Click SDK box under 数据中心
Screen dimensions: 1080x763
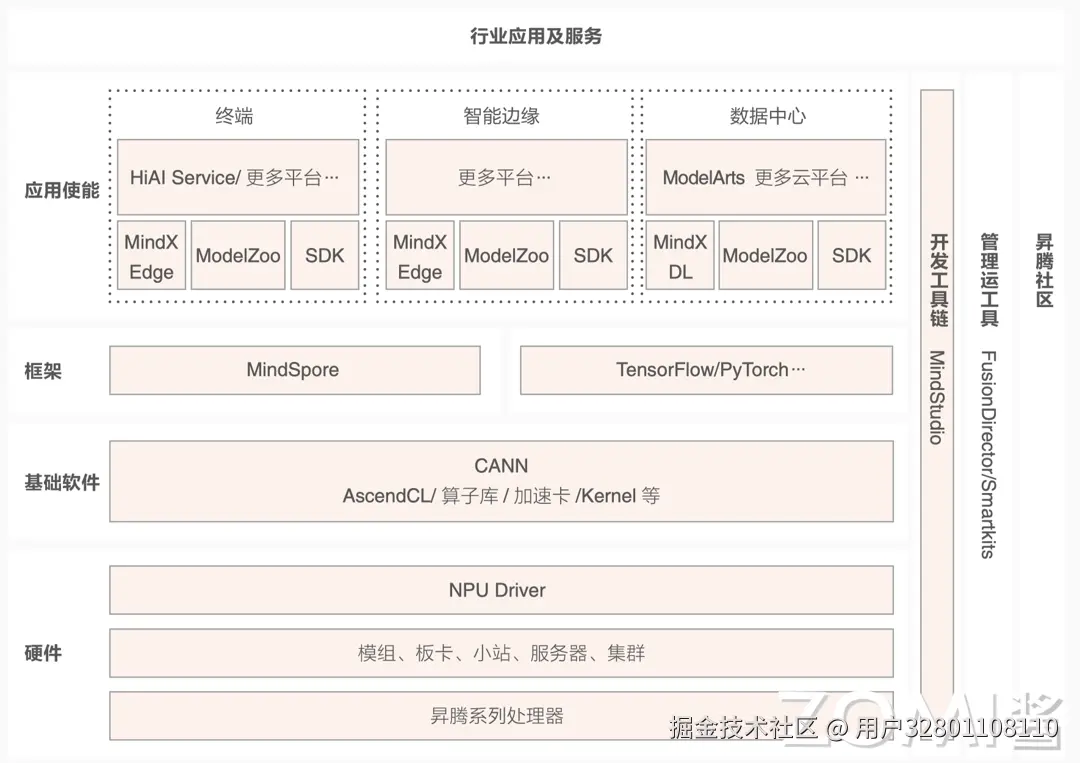tap(852, 255)
